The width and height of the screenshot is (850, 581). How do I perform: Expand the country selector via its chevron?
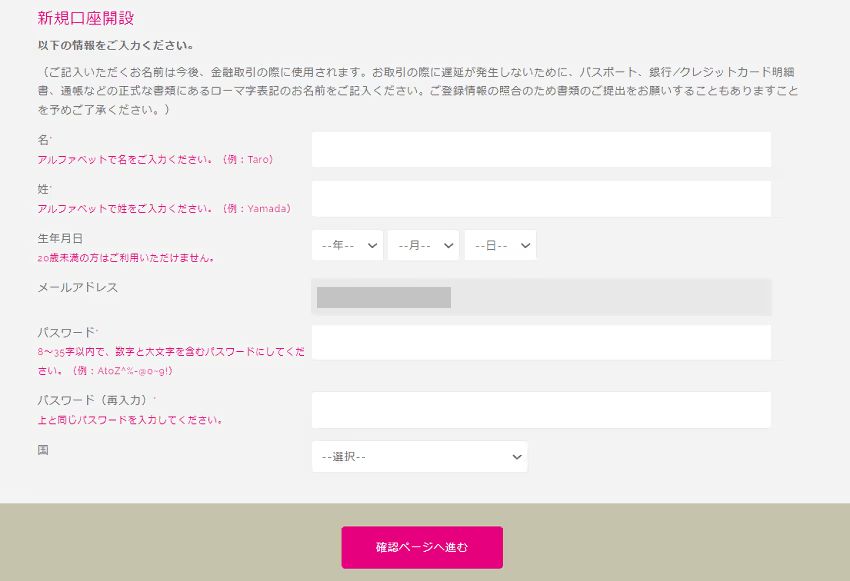click(x=516, y=456)
